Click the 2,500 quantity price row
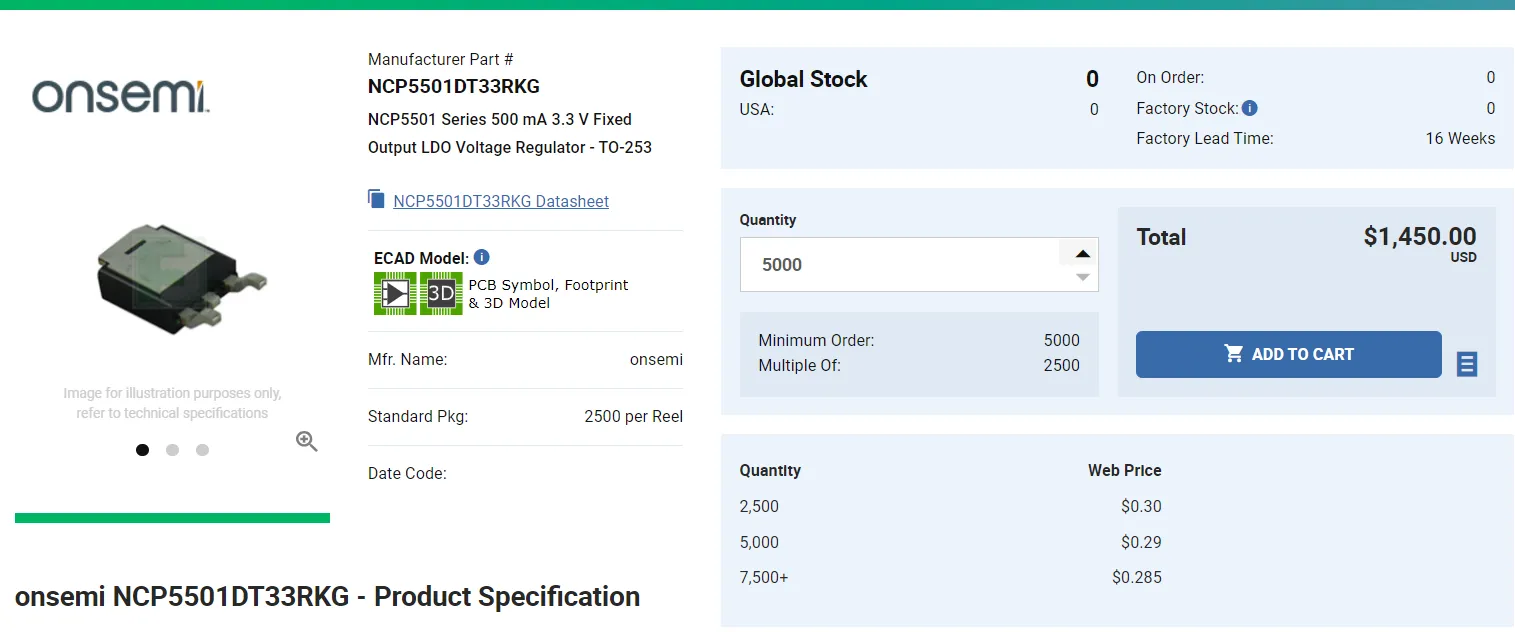Viewport: 1515px width, 632px height. point(950,506)
